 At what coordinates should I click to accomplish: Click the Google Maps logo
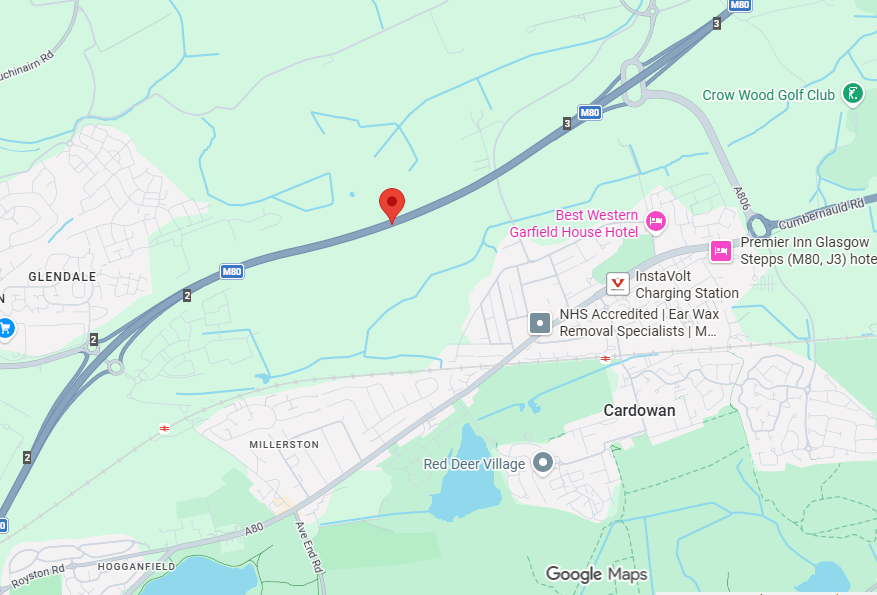[597, 574]
